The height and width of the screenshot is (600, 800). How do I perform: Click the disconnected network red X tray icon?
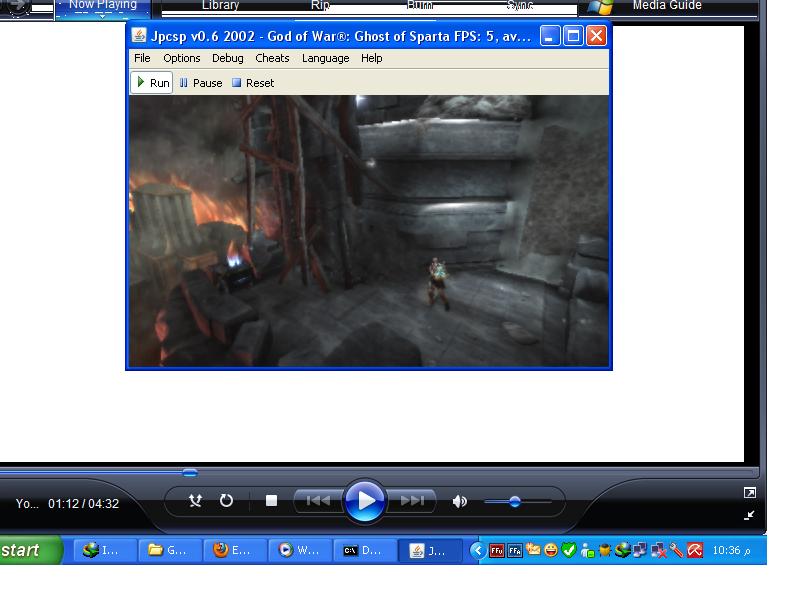(658, 551)
